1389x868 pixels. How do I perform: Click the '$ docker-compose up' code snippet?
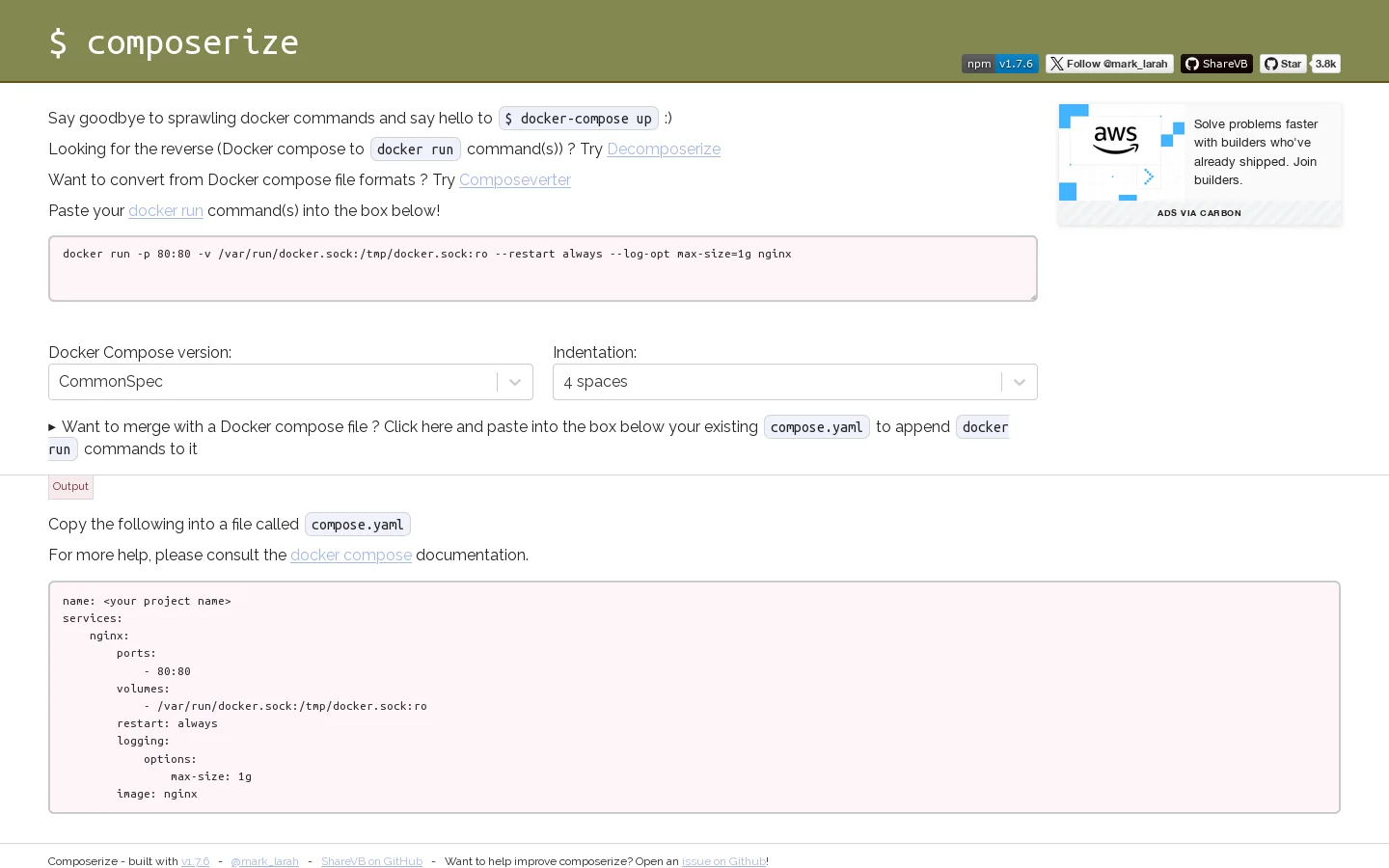click(x=579, y=119)
